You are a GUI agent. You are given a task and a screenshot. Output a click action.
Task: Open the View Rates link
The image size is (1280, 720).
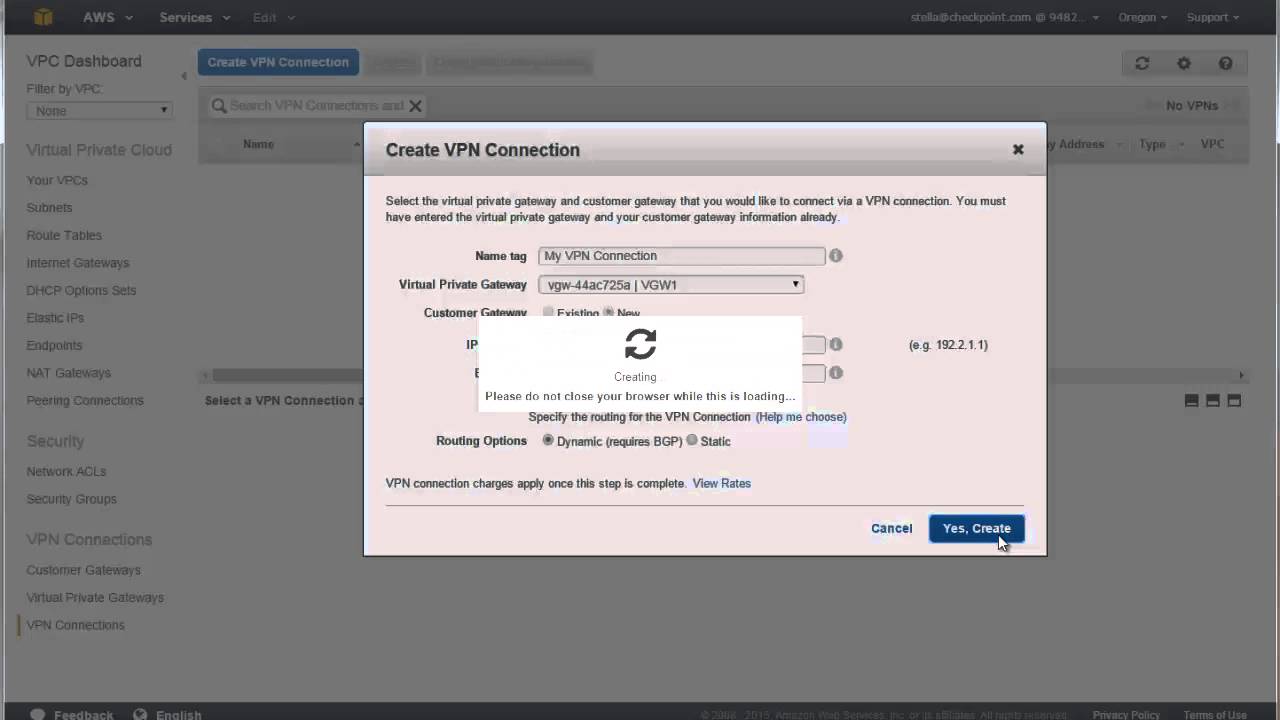[x=722, y=483]
